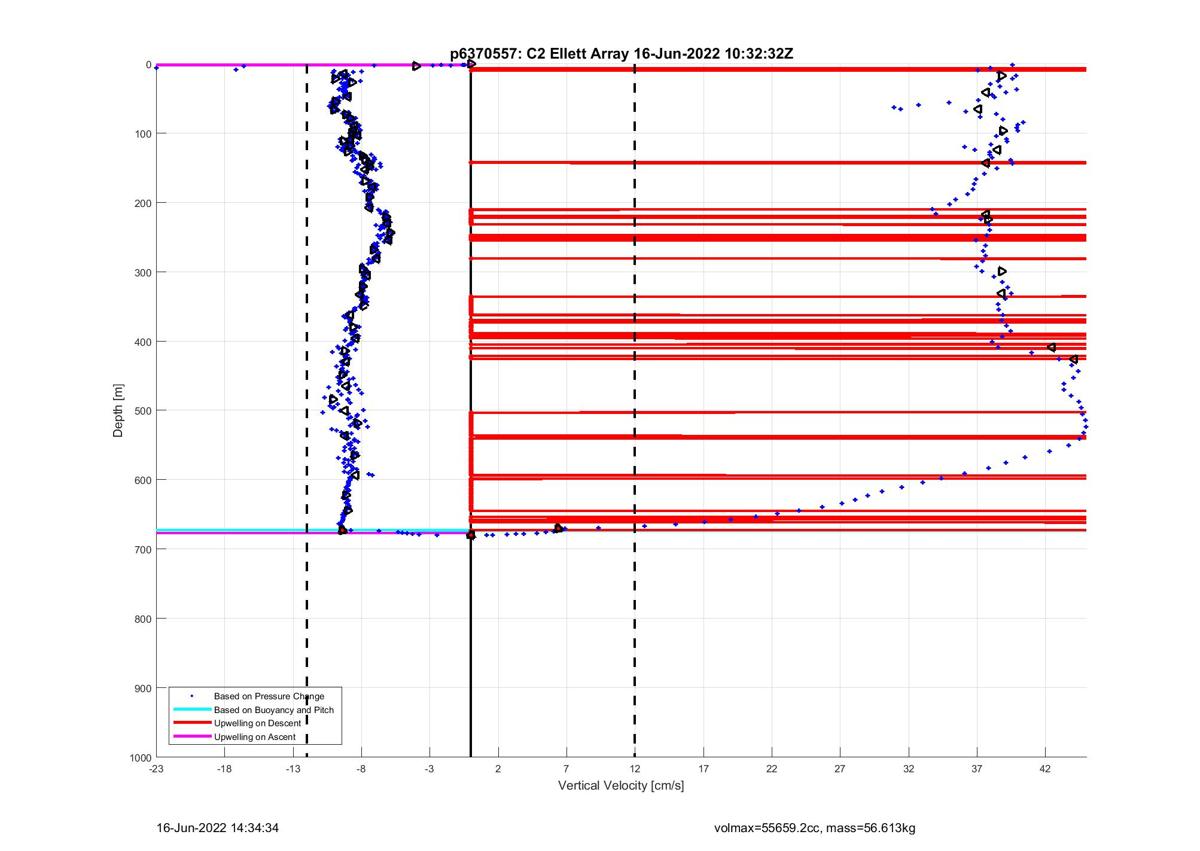Viewport: 1200px width, 851px height.
Task: Click the x-axis tick label '-3'
Action: click(429, 769)
